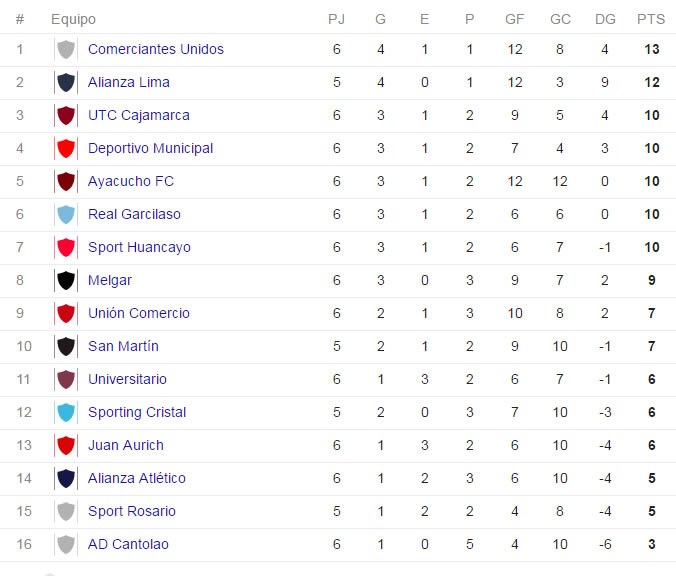
Task: Click the AD Cantolao gray shield icon
Action: point(66,544)
